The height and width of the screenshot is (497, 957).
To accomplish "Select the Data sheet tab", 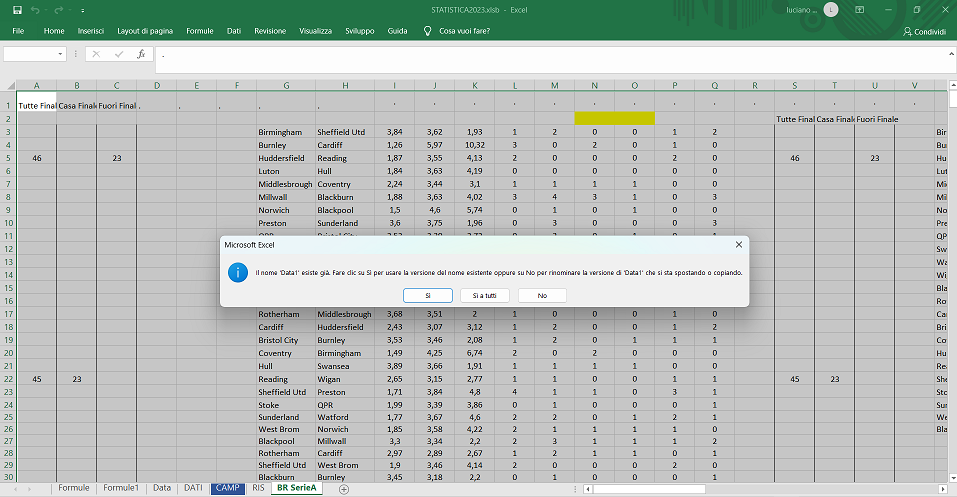I will (x=162, y=488).
